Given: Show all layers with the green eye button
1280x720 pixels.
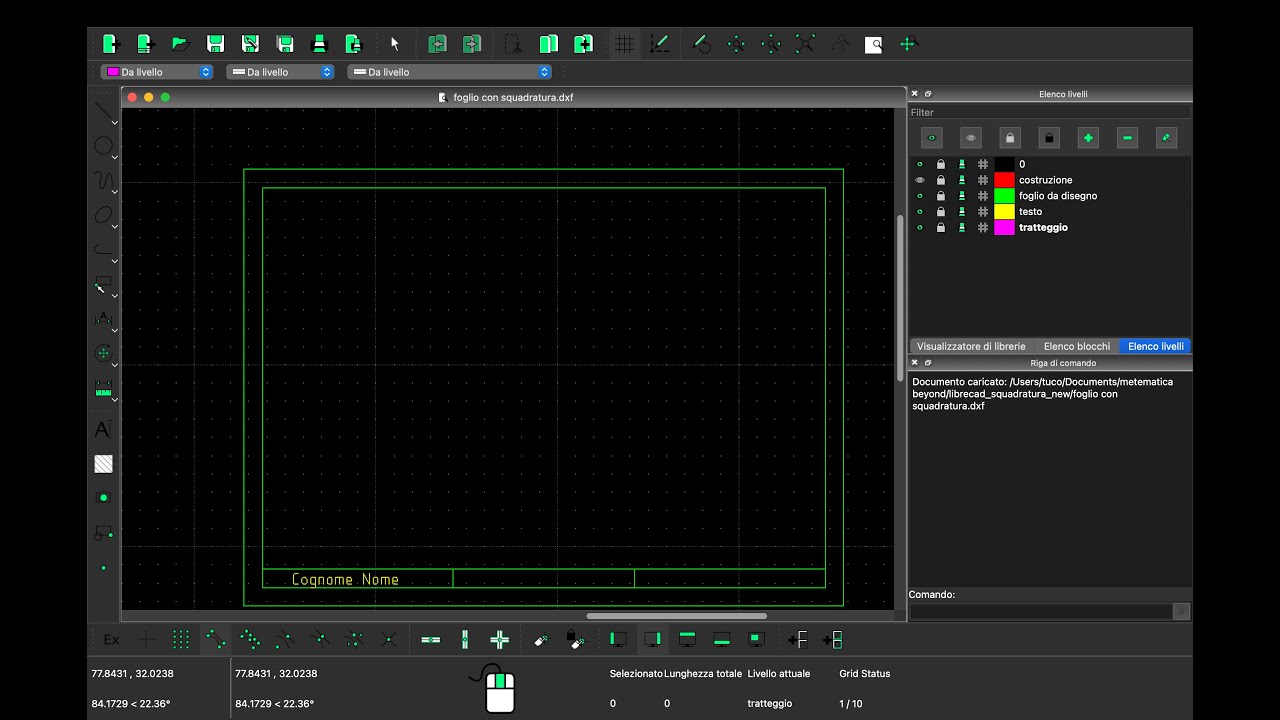Looking at the screenshot, I should (932, 138).
